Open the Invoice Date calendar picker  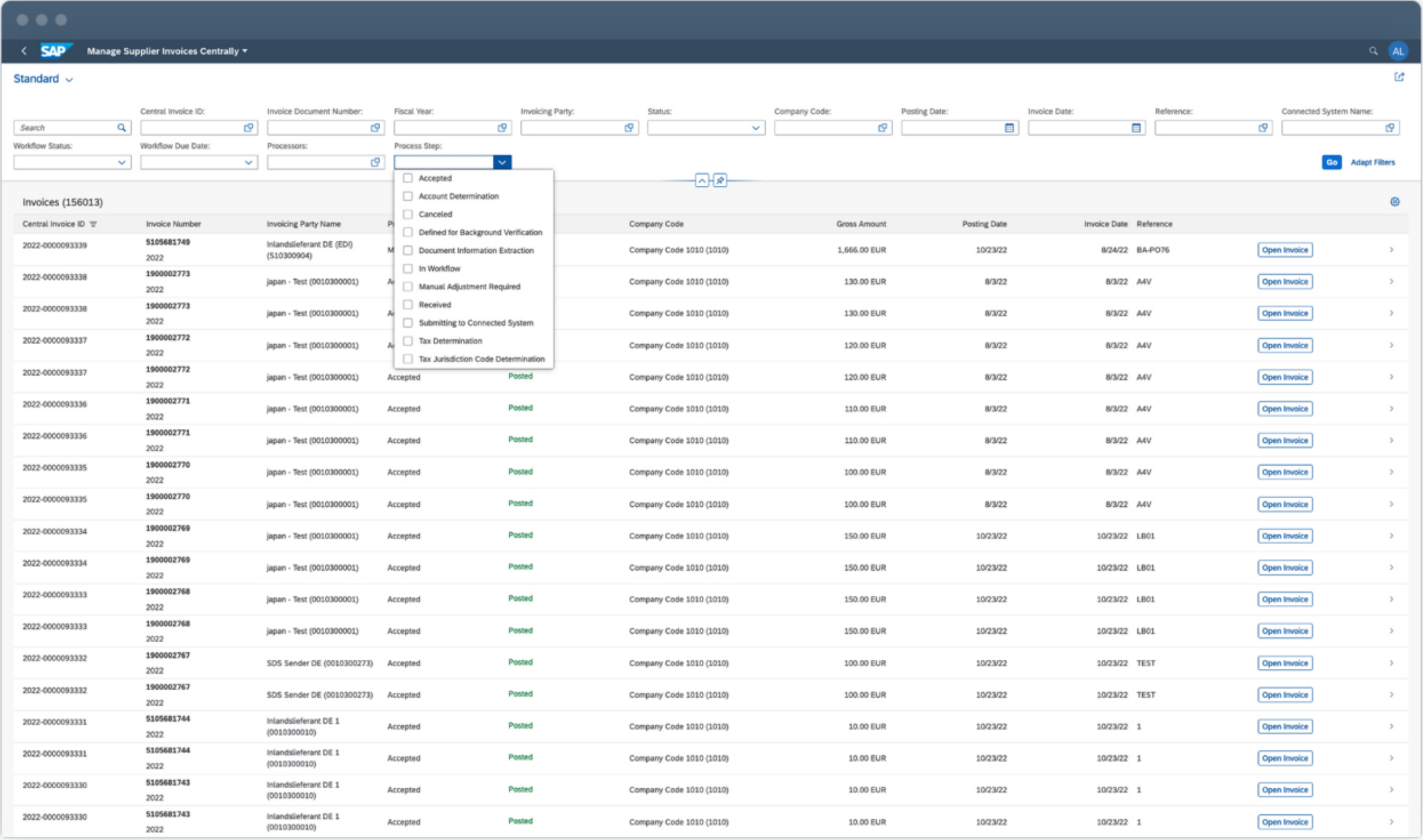1136,128
